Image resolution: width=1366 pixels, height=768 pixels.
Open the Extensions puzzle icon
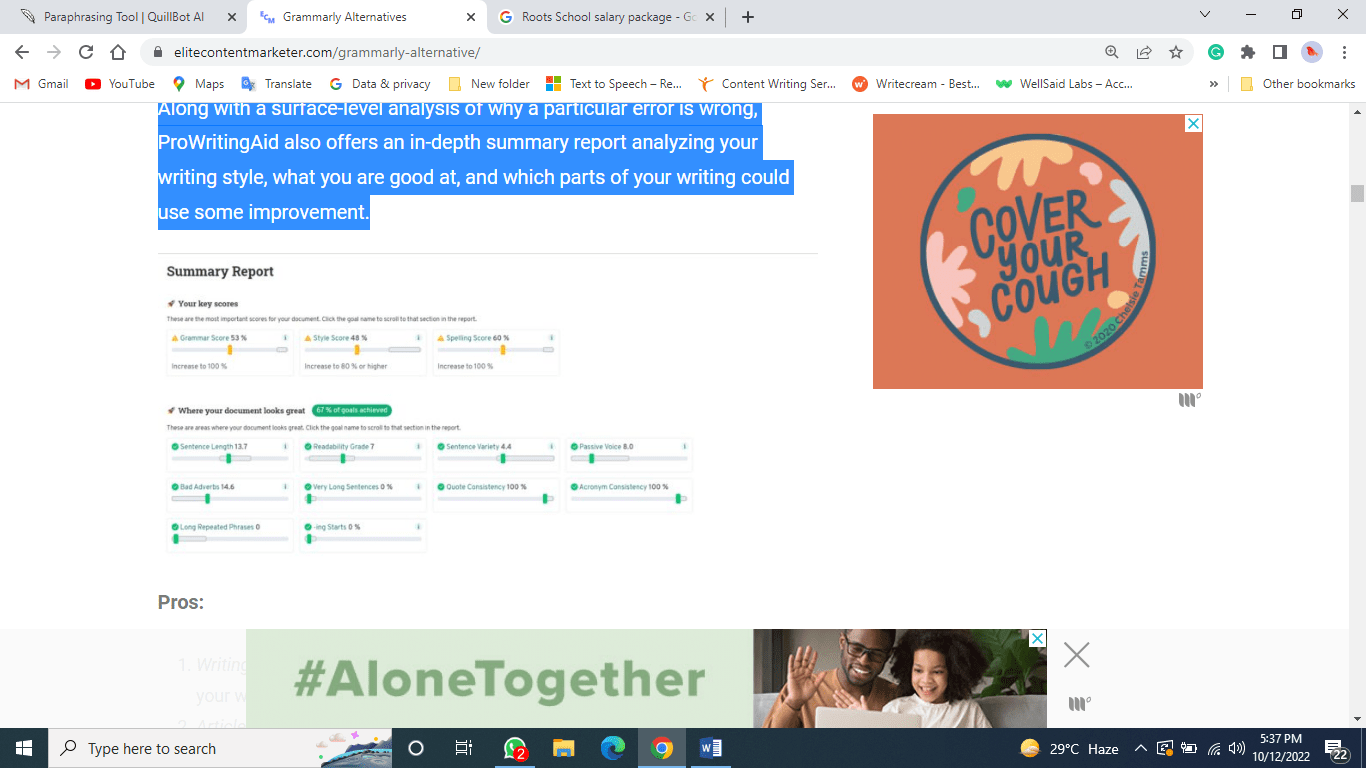1248,52
